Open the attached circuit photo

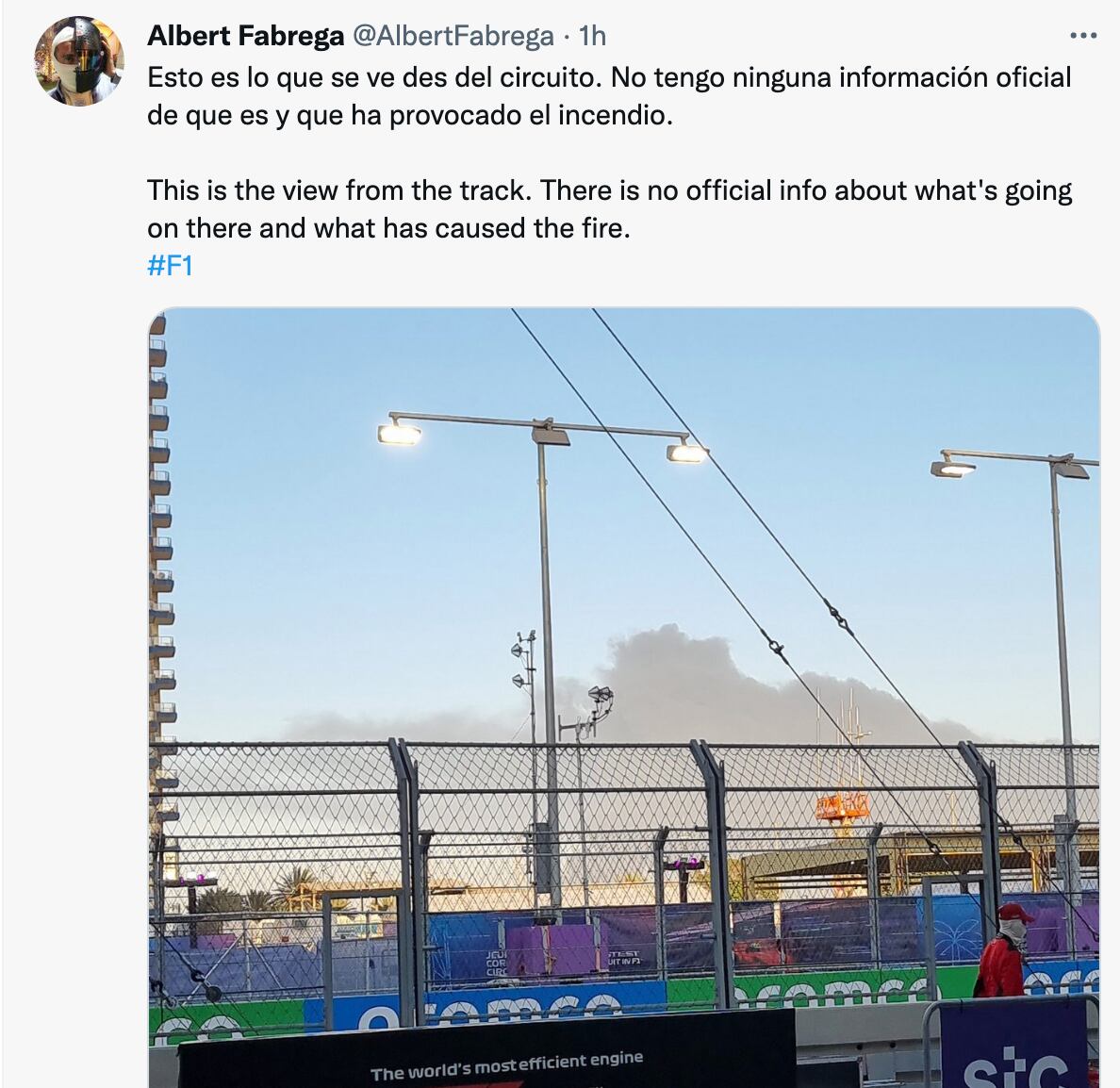[x=624, y=698]
